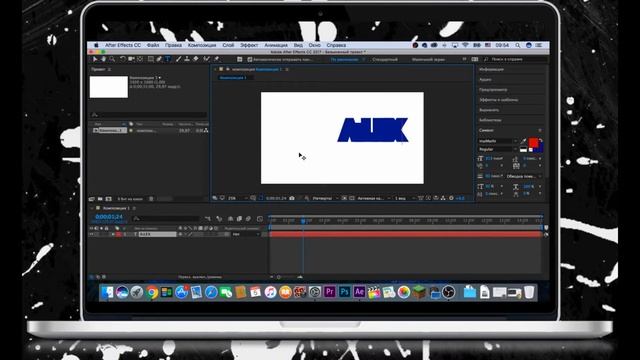This screenshot has width=640, height=360.
Task: Click the blue stroke color swatch
Action: (540, 149)
